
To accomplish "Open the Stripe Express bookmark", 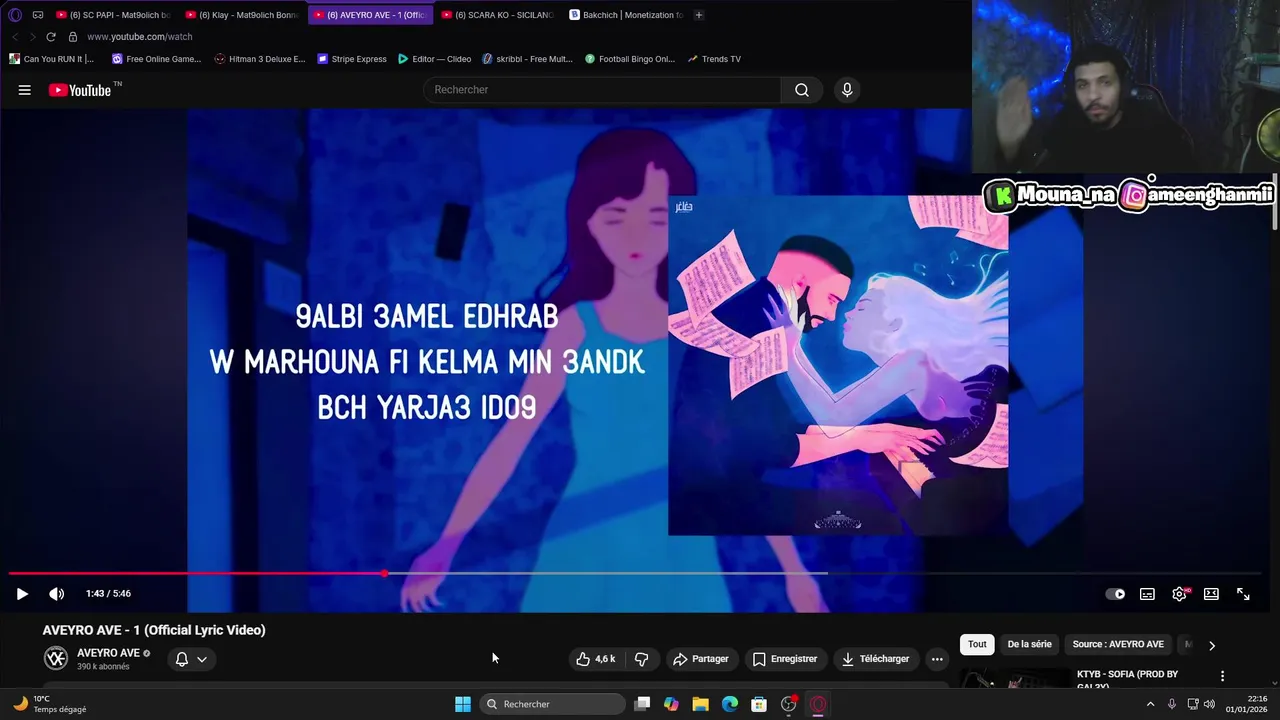I will tap(352, 59).
